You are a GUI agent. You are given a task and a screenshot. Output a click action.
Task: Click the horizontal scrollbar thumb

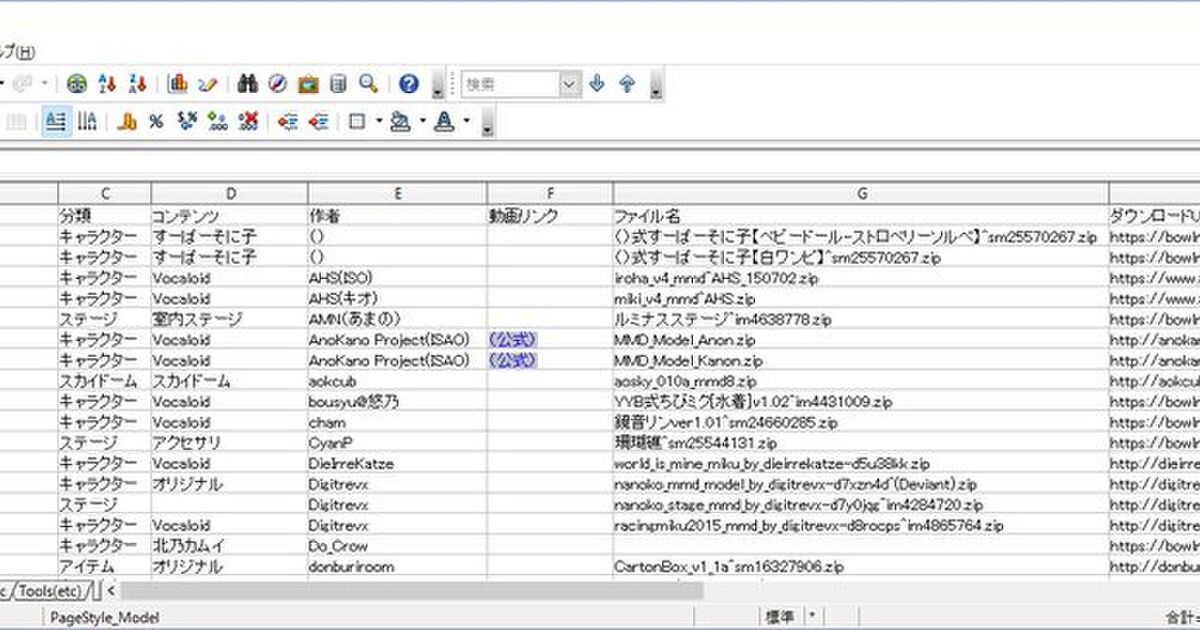pos(412,590)
